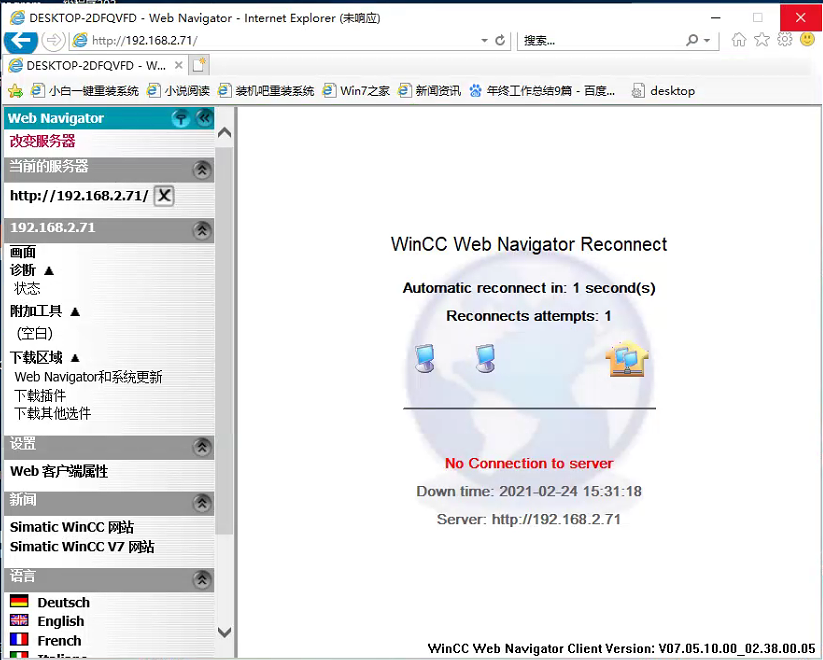The height and width of the screenshot is (660, 823).
Task: Open the IE Tools gear icon
Action: 785,40
